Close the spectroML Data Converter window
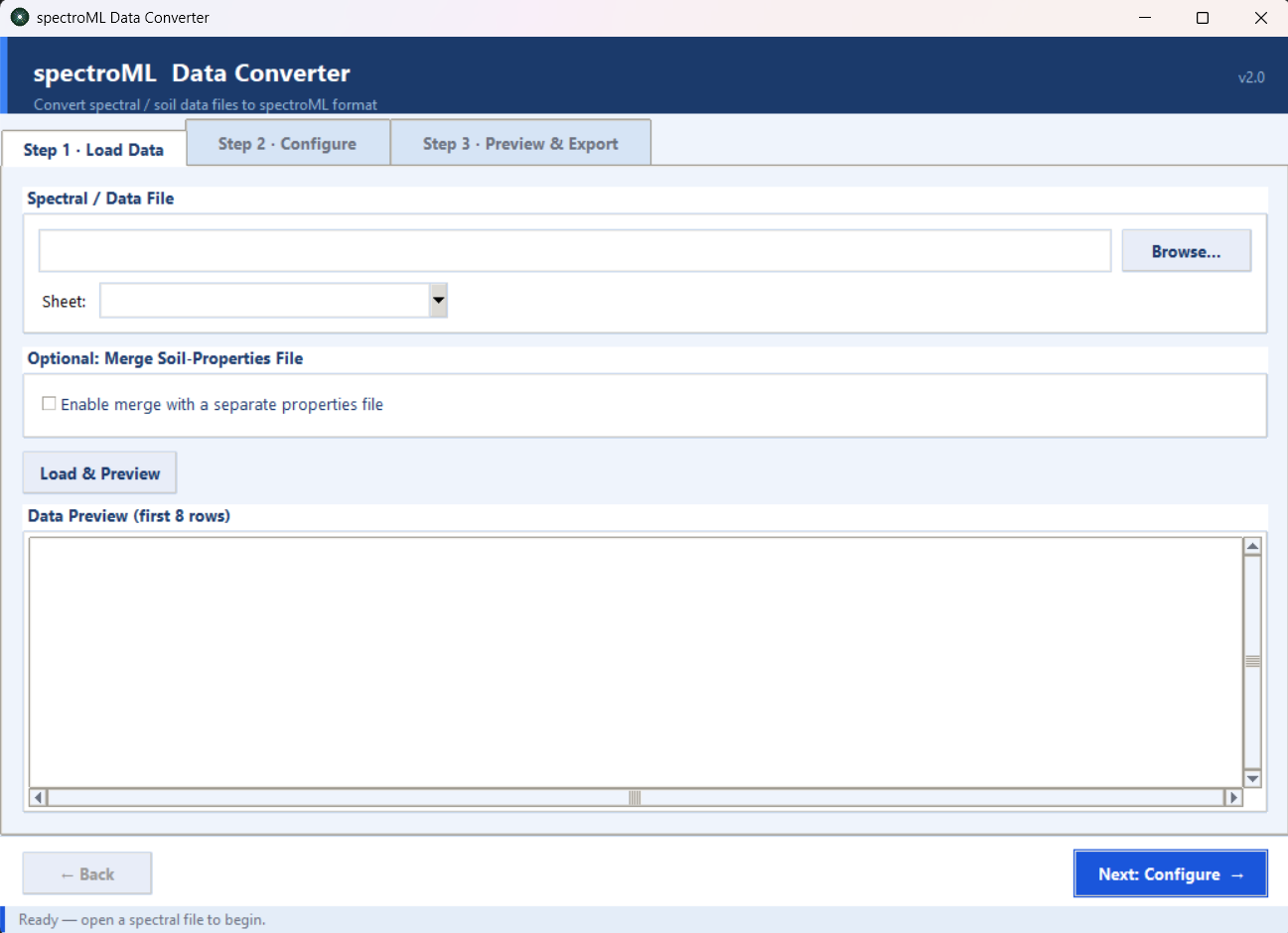The width and height of the screenshot is (1288, 933). 1260,18
